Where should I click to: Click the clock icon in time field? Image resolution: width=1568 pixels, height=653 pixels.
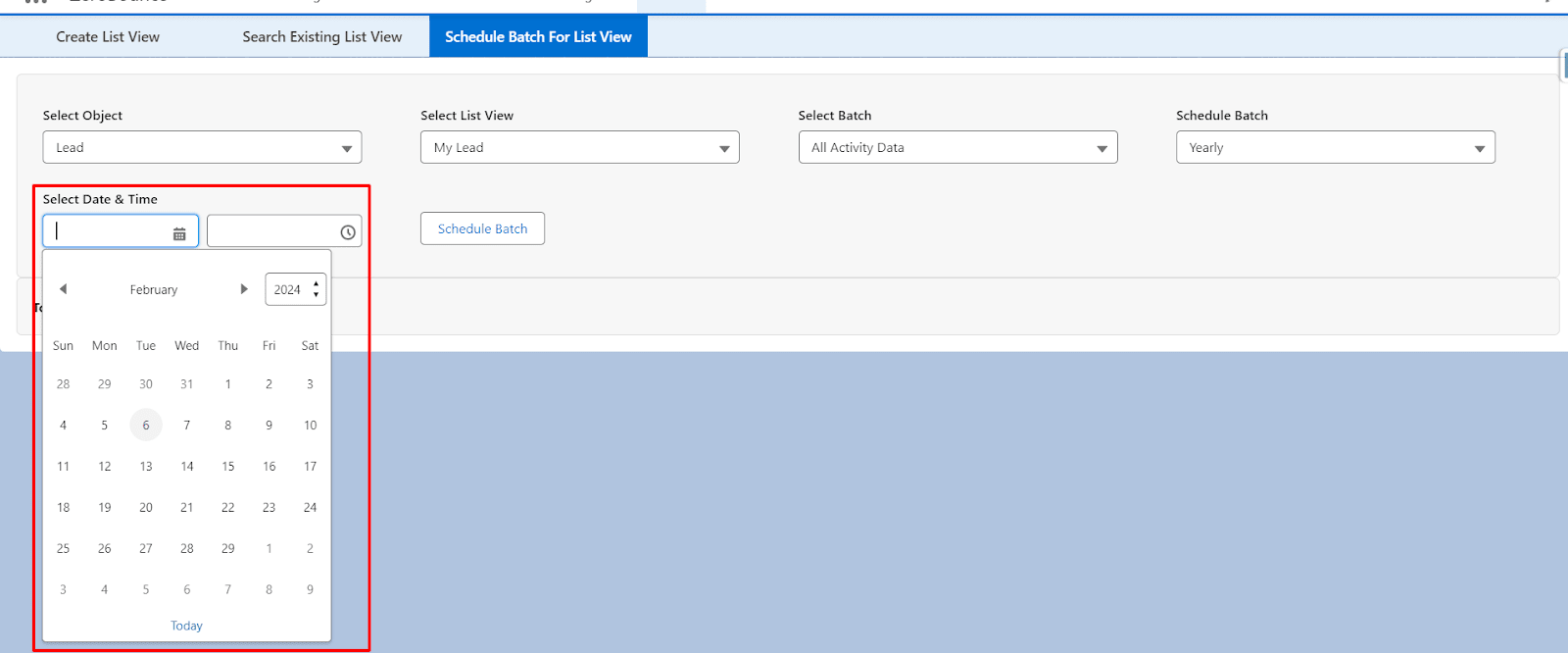click(347, 232)
